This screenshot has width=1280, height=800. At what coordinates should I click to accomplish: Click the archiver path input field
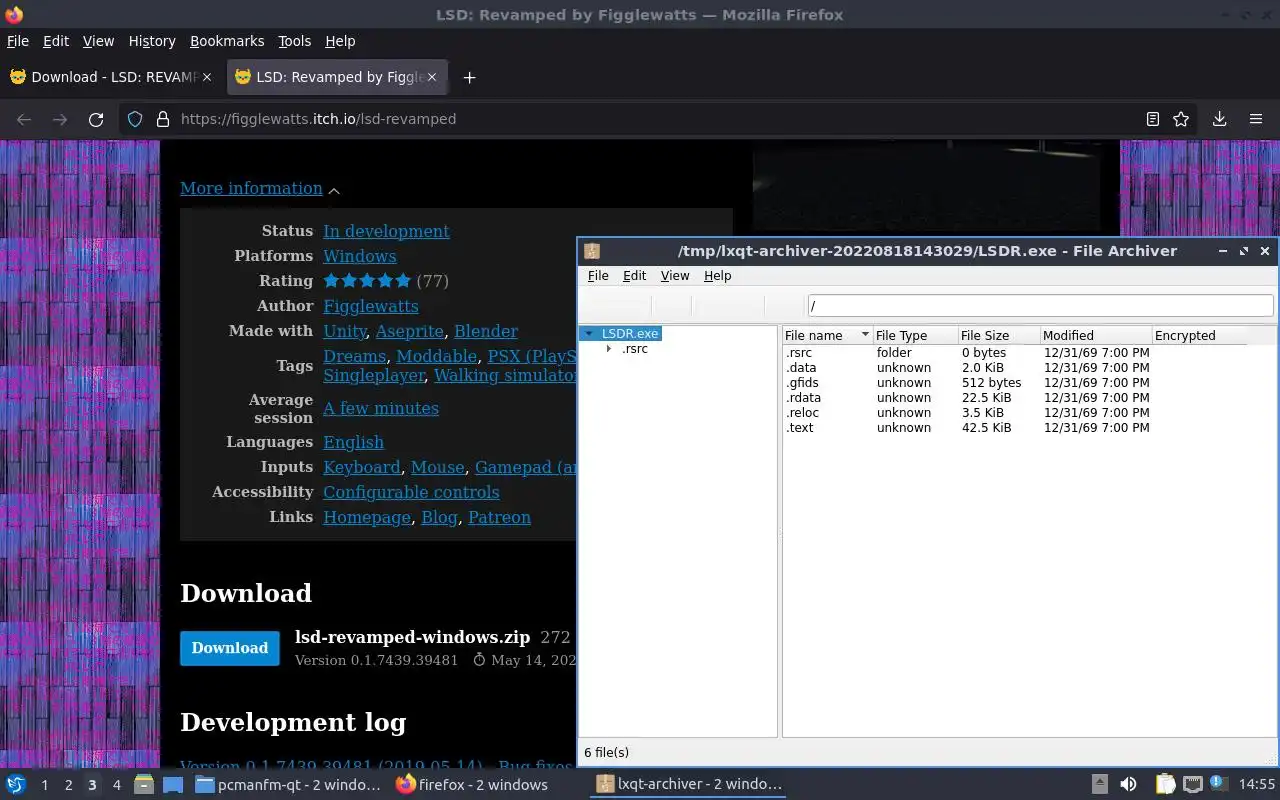click(1039, 306)
